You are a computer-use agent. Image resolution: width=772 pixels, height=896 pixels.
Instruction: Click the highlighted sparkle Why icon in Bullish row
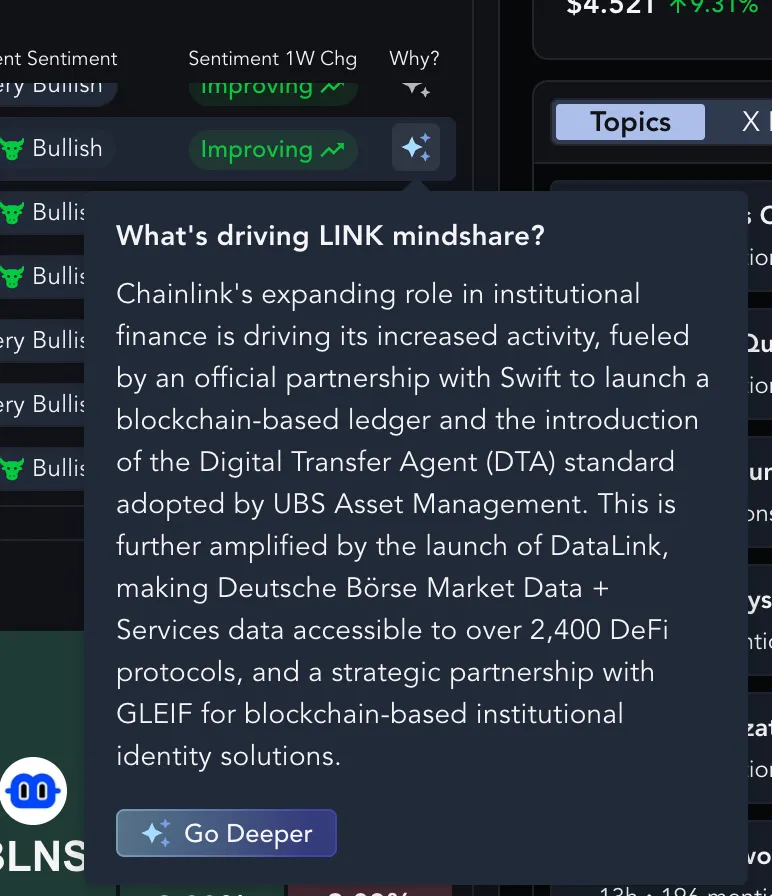pyautogui.click(x=416, y=148)
